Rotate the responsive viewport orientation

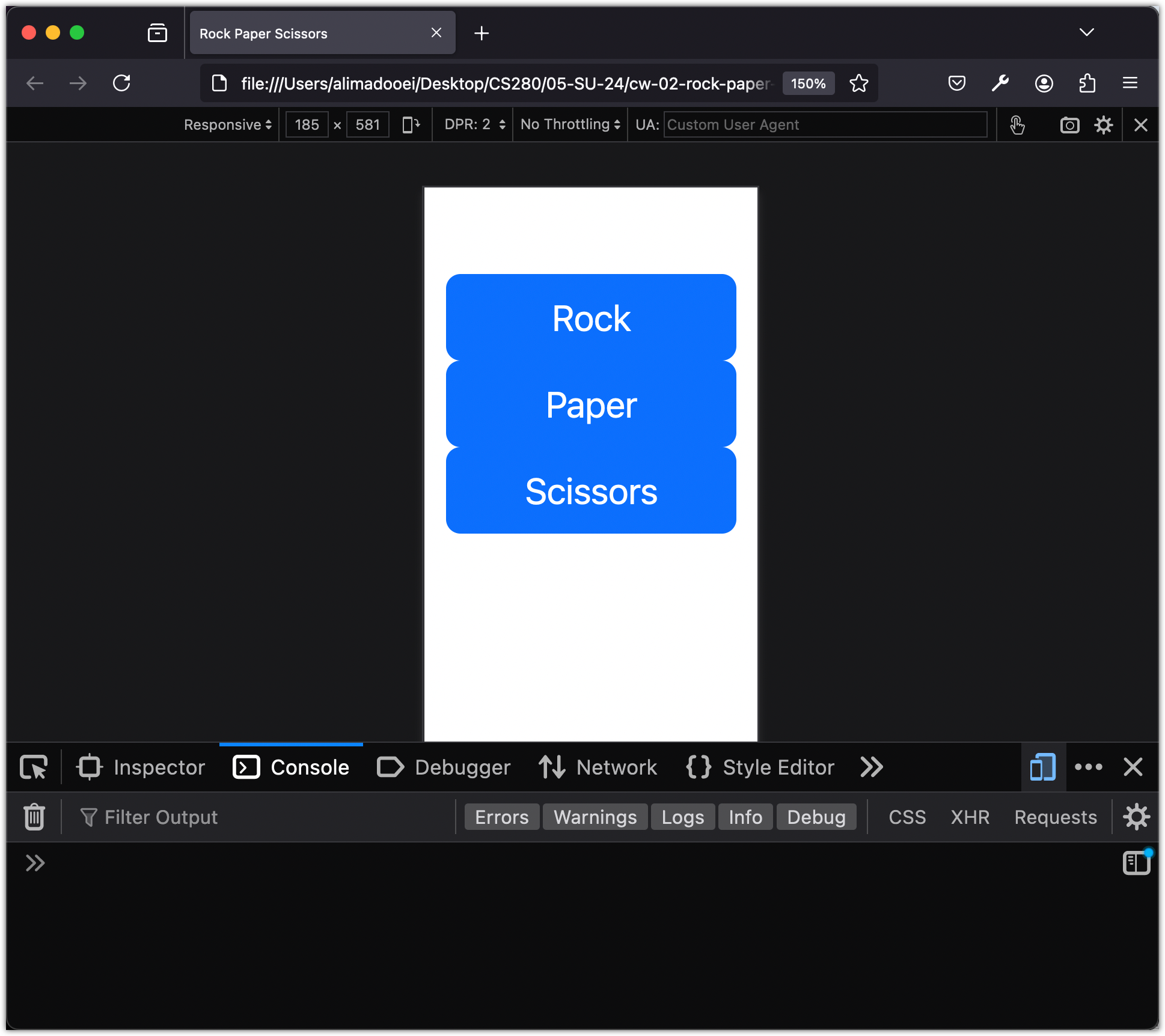(411, 125)
